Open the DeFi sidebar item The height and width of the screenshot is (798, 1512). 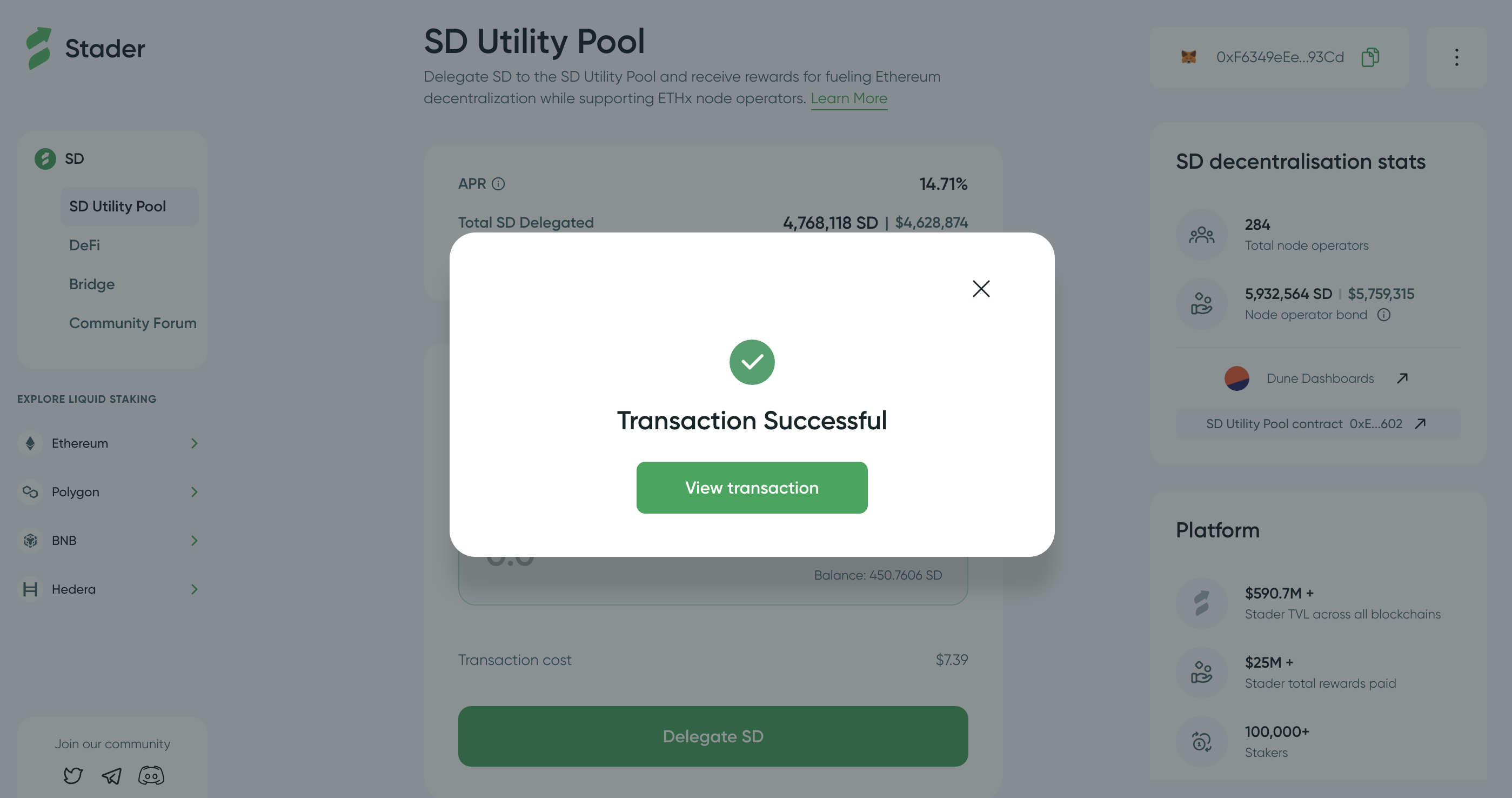(84, 245)
